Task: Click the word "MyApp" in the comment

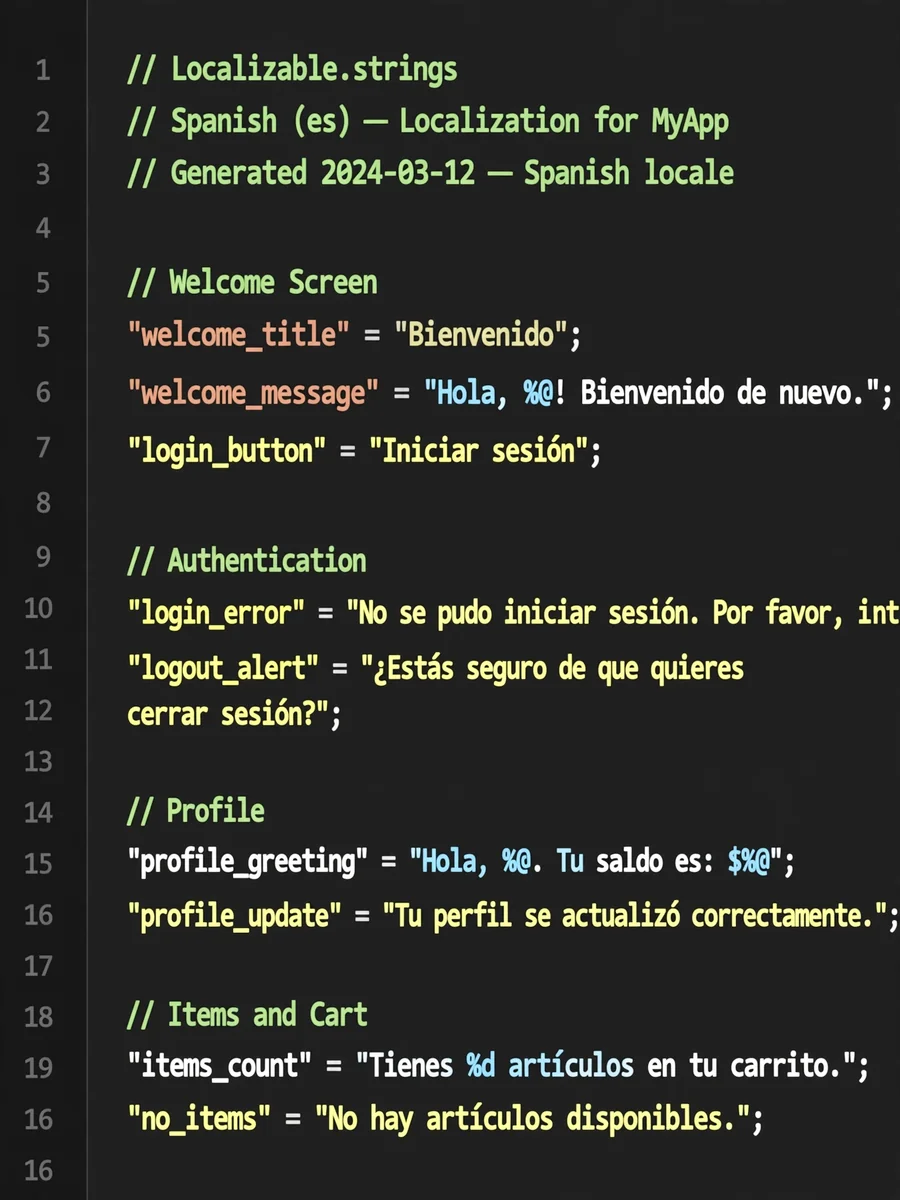Action: [x=690, y=121]
